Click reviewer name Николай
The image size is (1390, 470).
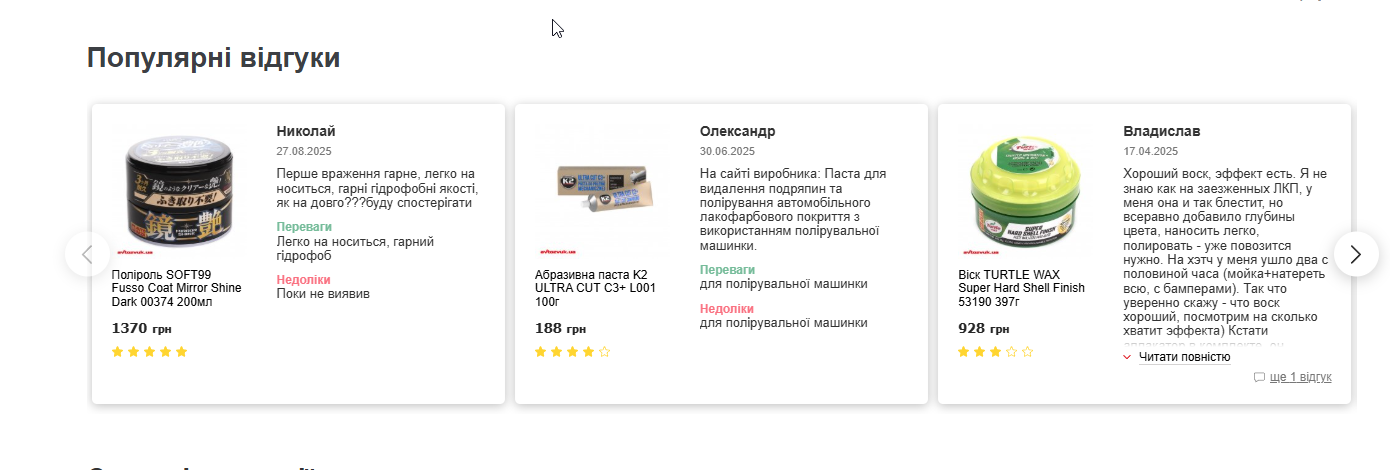tap(306, 131)
